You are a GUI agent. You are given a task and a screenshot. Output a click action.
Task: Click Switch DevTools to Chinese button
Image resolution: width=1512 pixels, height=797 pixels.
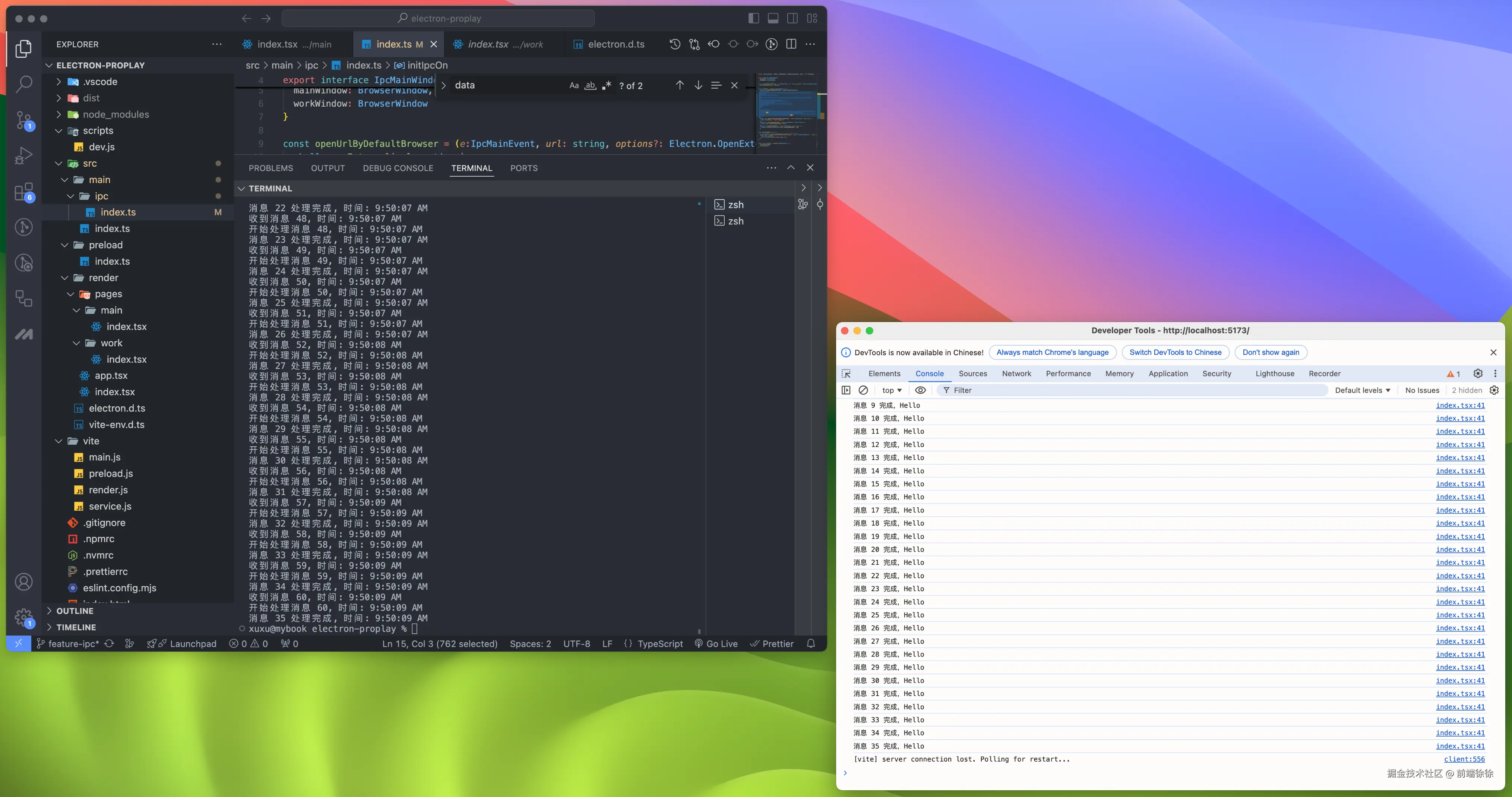1175,352
